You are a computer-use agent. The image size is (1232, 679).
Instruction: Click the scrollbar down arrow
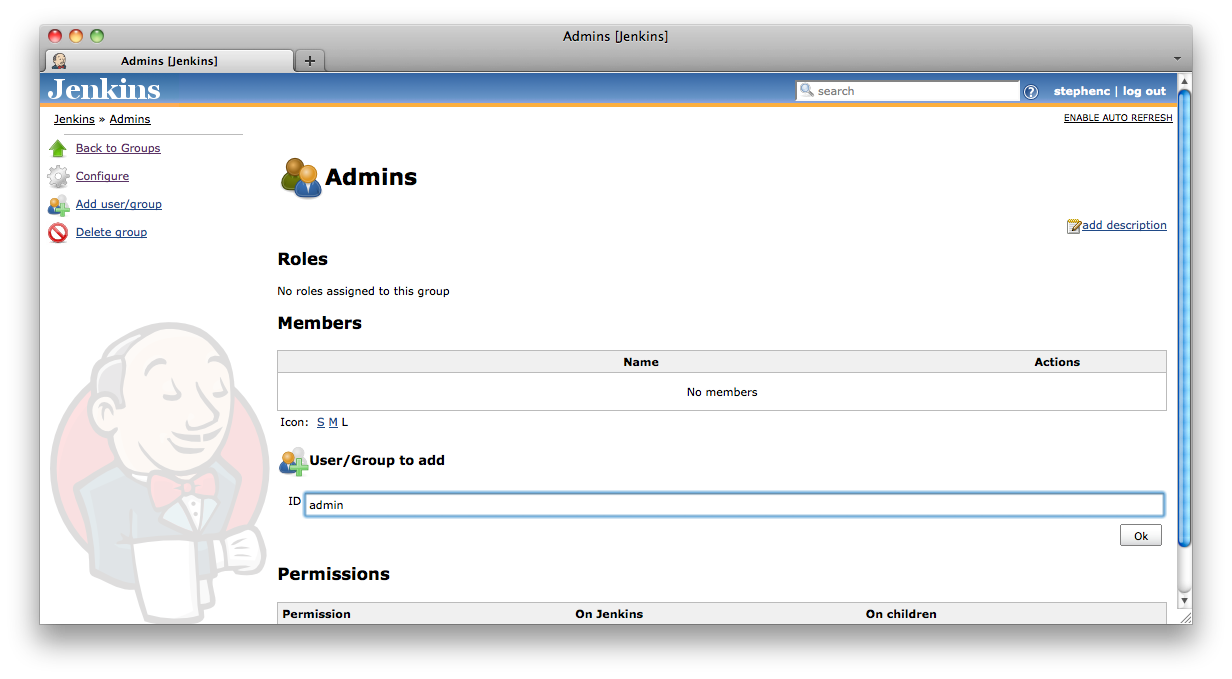click(x=1184, y=601)
